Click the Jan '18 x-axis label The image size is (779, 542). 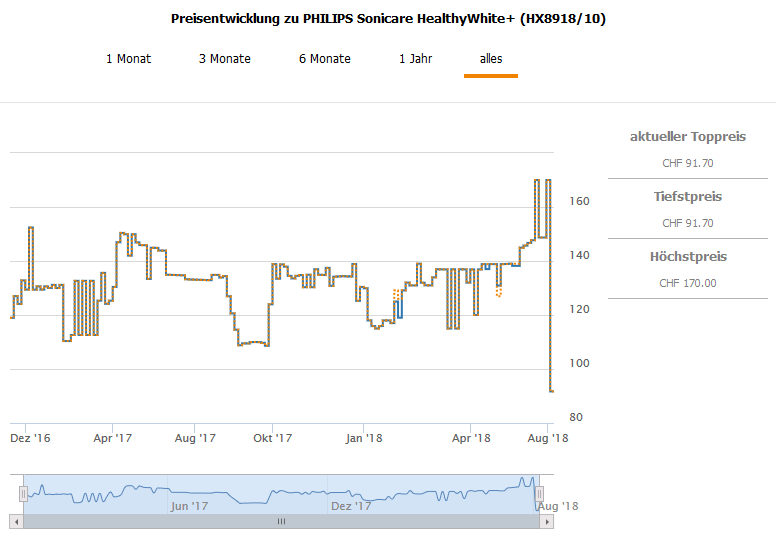click(x=364, y=438)
